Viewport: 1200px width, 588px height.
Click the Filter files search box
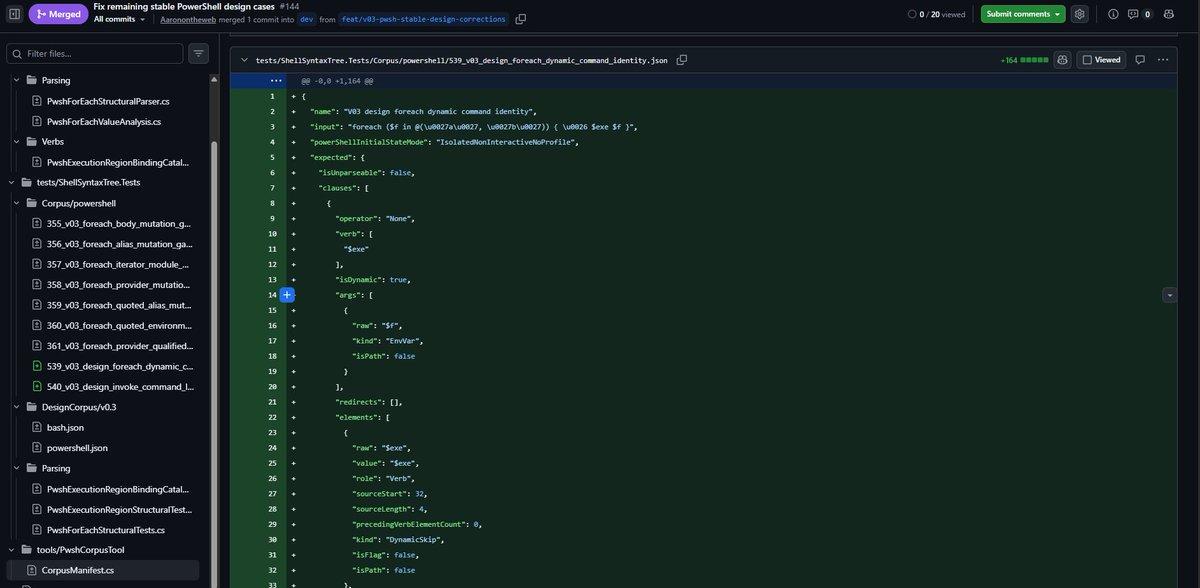pyautogui.click(x=95, y=53)
